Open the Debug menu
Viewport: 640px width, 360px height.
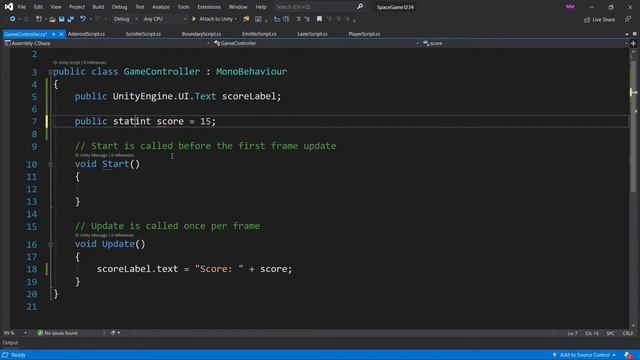click(120, 7)
